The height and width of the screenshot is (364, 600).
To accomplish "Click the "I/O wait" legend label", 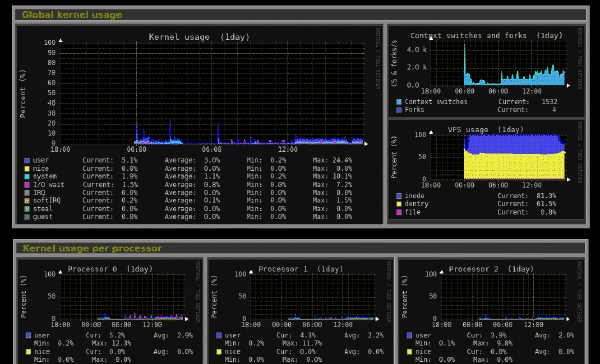I will (x=49, y=185).
